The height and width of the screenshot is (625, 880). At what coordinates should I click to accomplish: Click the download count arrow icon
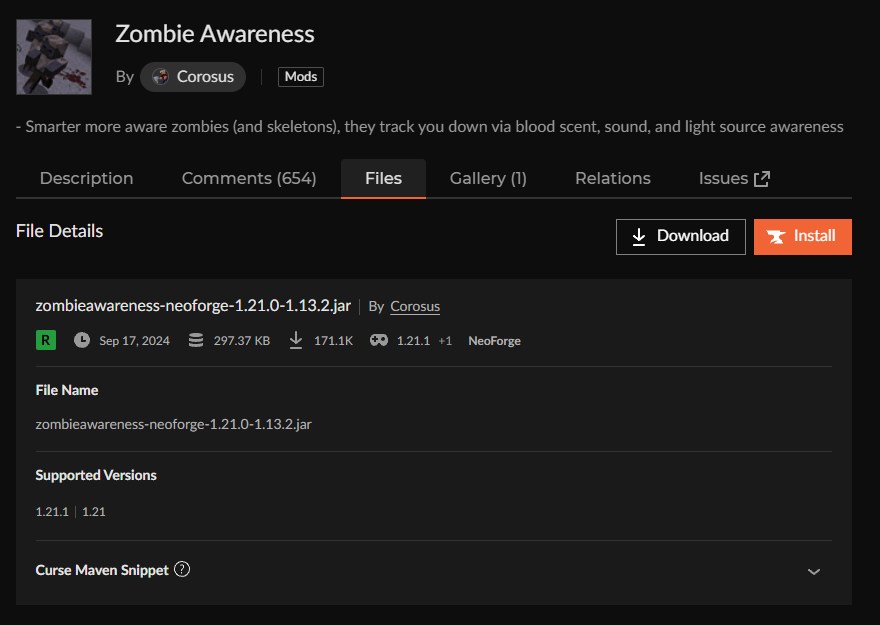click(296, 340)
